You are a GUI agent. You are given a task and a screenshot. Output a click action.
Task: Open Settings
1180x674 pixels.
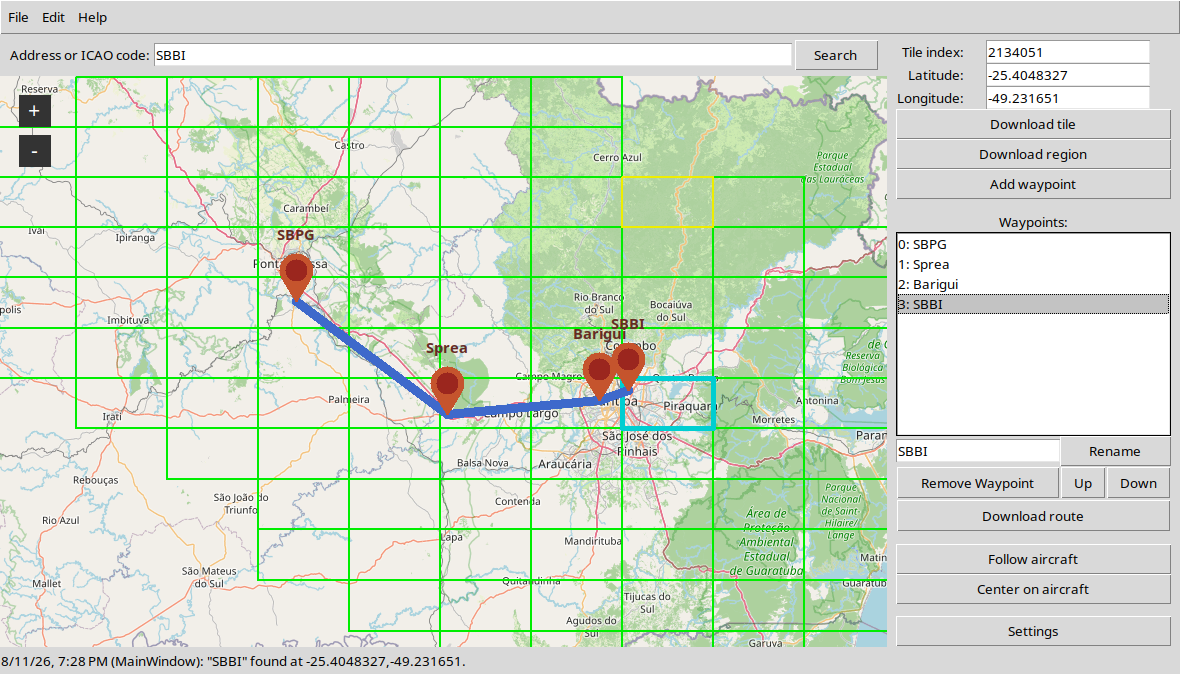tap(1032, 631)
